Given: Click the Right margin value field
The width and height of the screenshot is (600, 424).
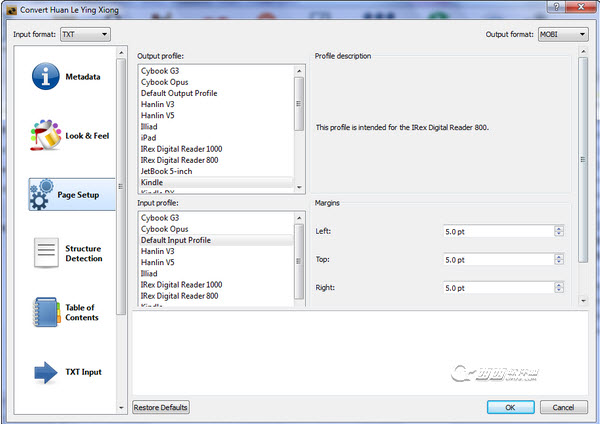Looking at the screenshot, I should [498, 288].
